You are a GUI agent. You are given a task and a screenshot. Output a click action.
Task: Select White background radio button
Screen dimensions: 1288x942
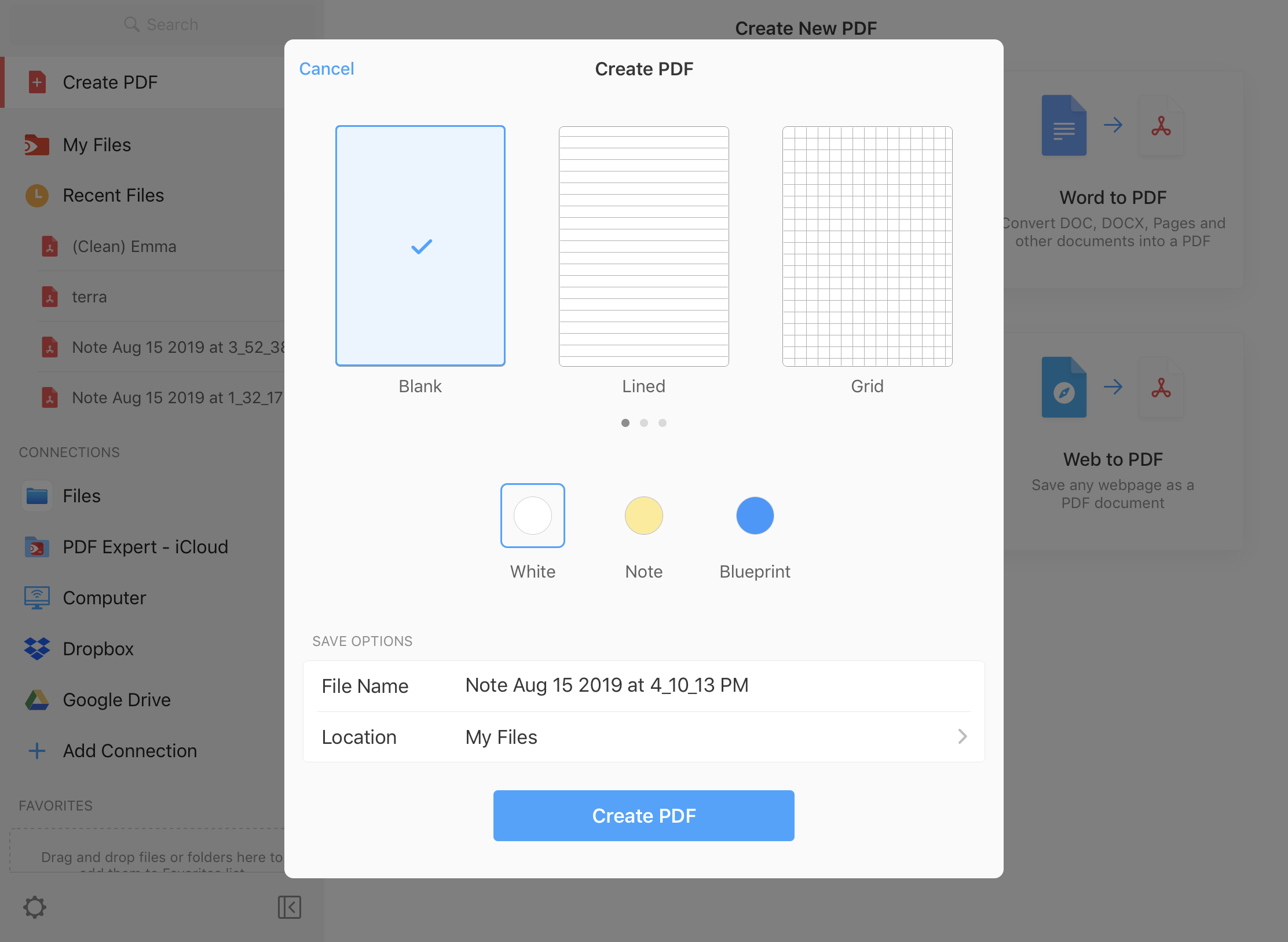pyautogui.click(x=533, y=515)
